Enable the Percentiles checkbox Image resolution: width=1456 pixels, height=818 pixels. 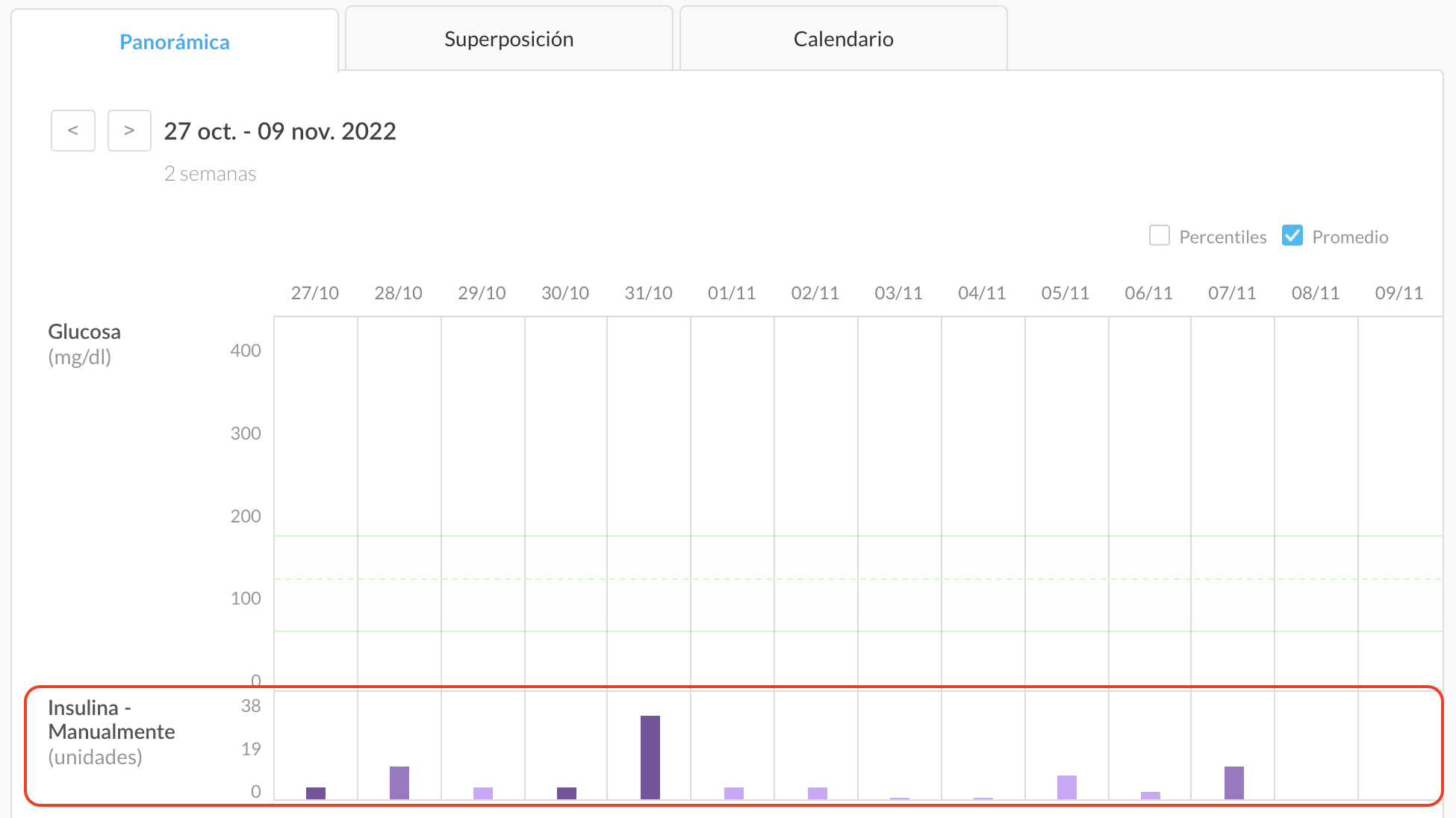(1160, 236)
